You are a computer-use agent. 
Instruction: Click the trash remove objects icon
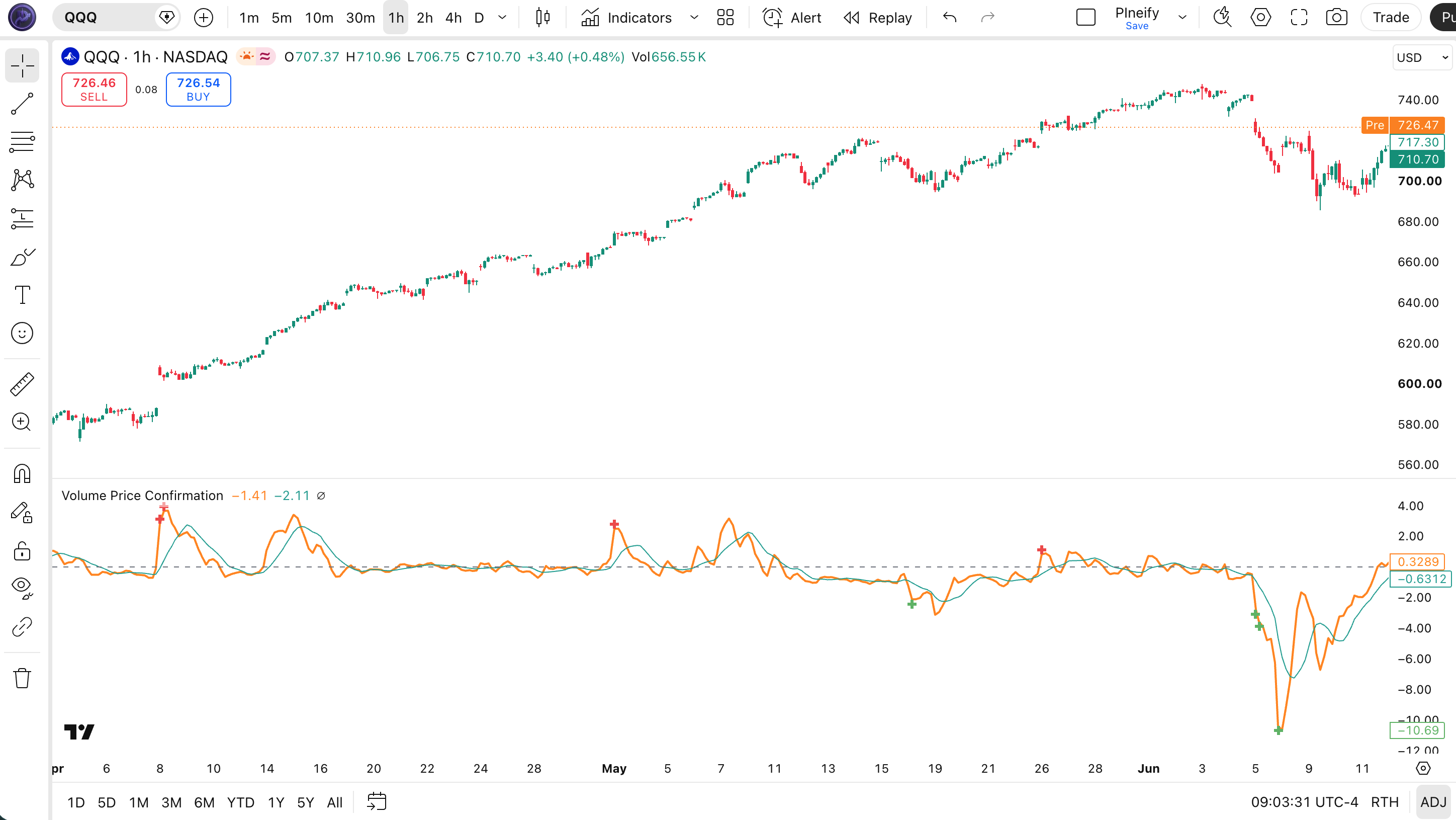[x=22, y=678]
